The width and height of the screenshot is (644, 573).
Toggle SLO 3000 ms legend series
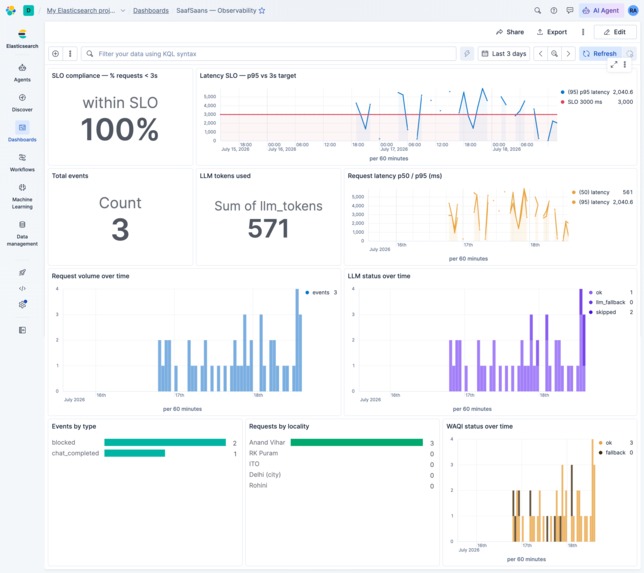[584, 102]
